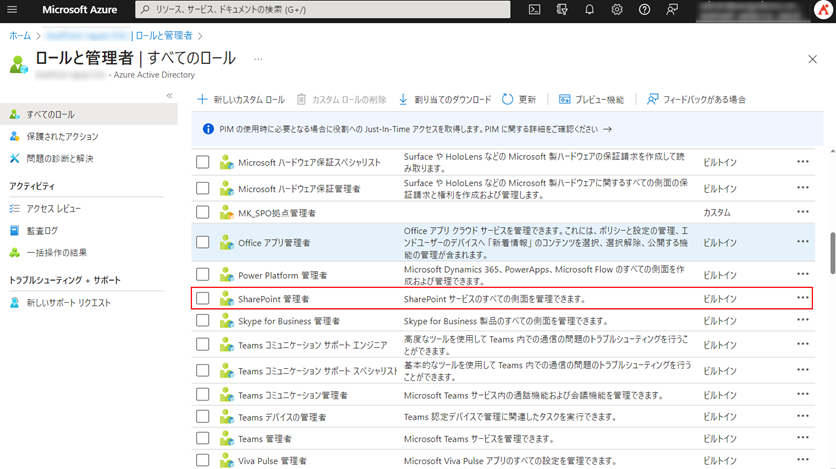This screenshot has height=469, width=836.
Task: Check the MK_SPO拠点管理者 checkbox
Action: [x=203, y=212]
